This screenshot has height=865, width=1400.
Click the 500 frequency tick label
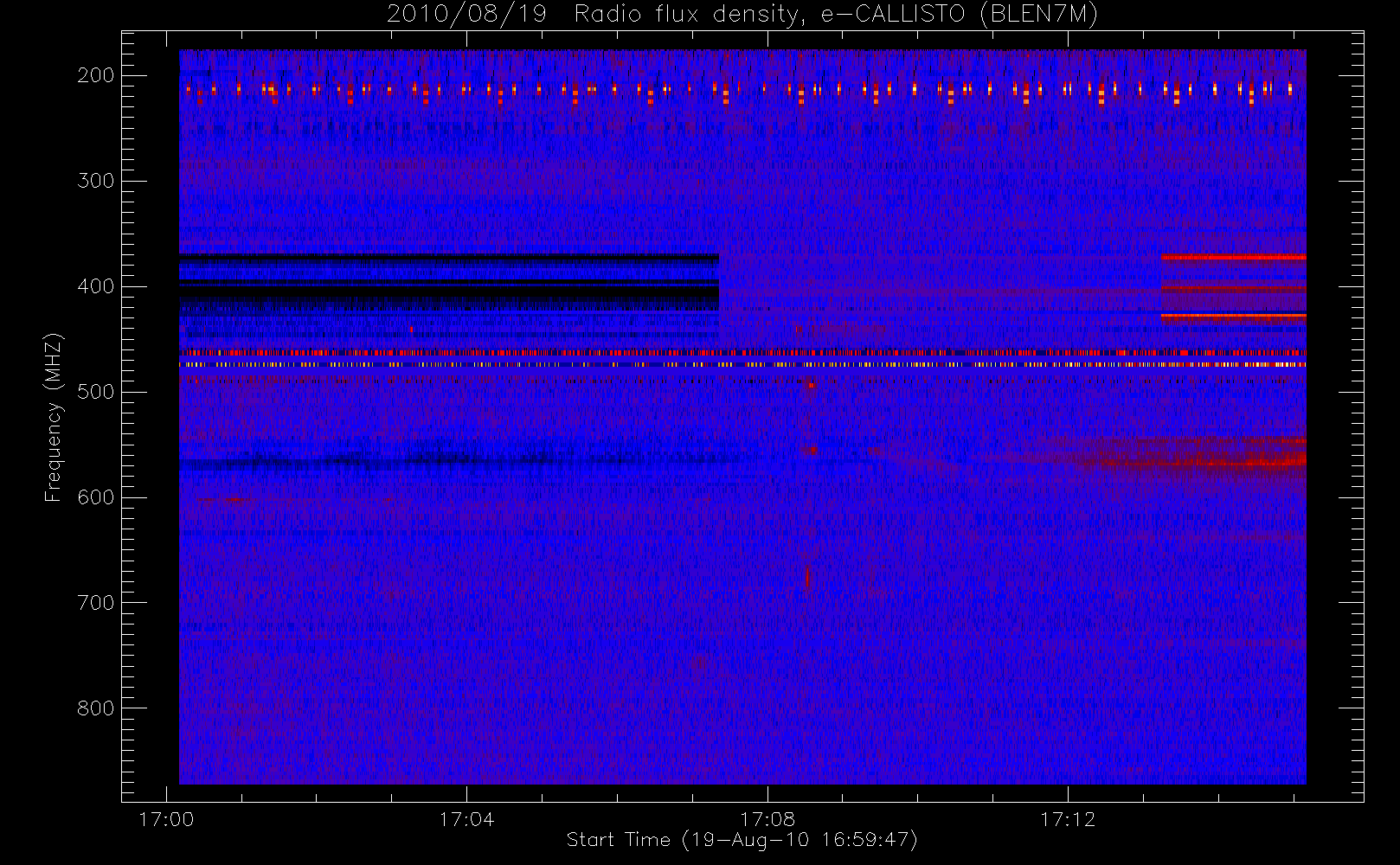click(x=95, y=392)
